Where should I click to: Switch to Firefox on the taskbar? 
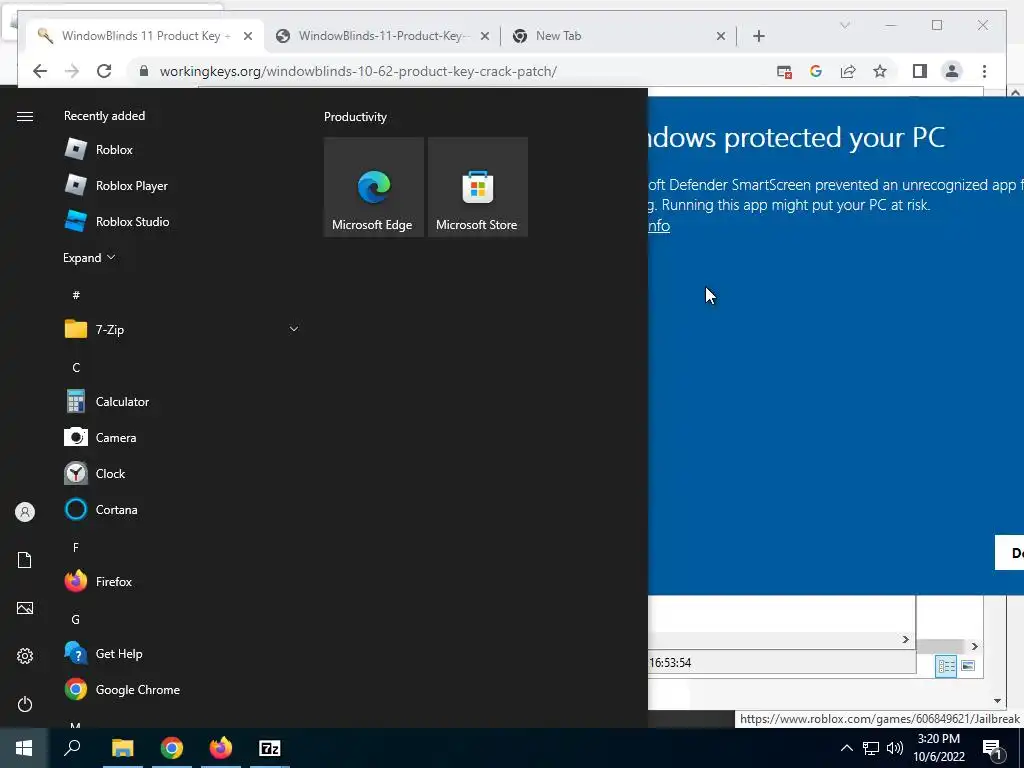click(221, 748)
